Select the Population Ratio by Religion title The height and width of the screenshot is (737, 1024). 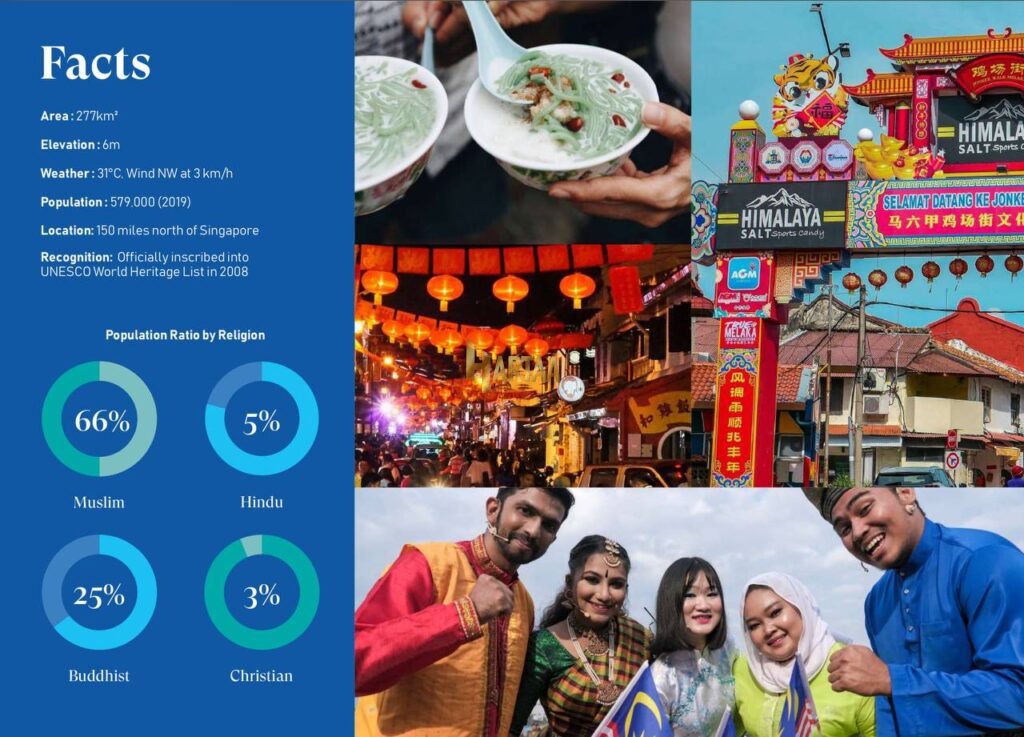pyautogui.click(x=185, y=335)
